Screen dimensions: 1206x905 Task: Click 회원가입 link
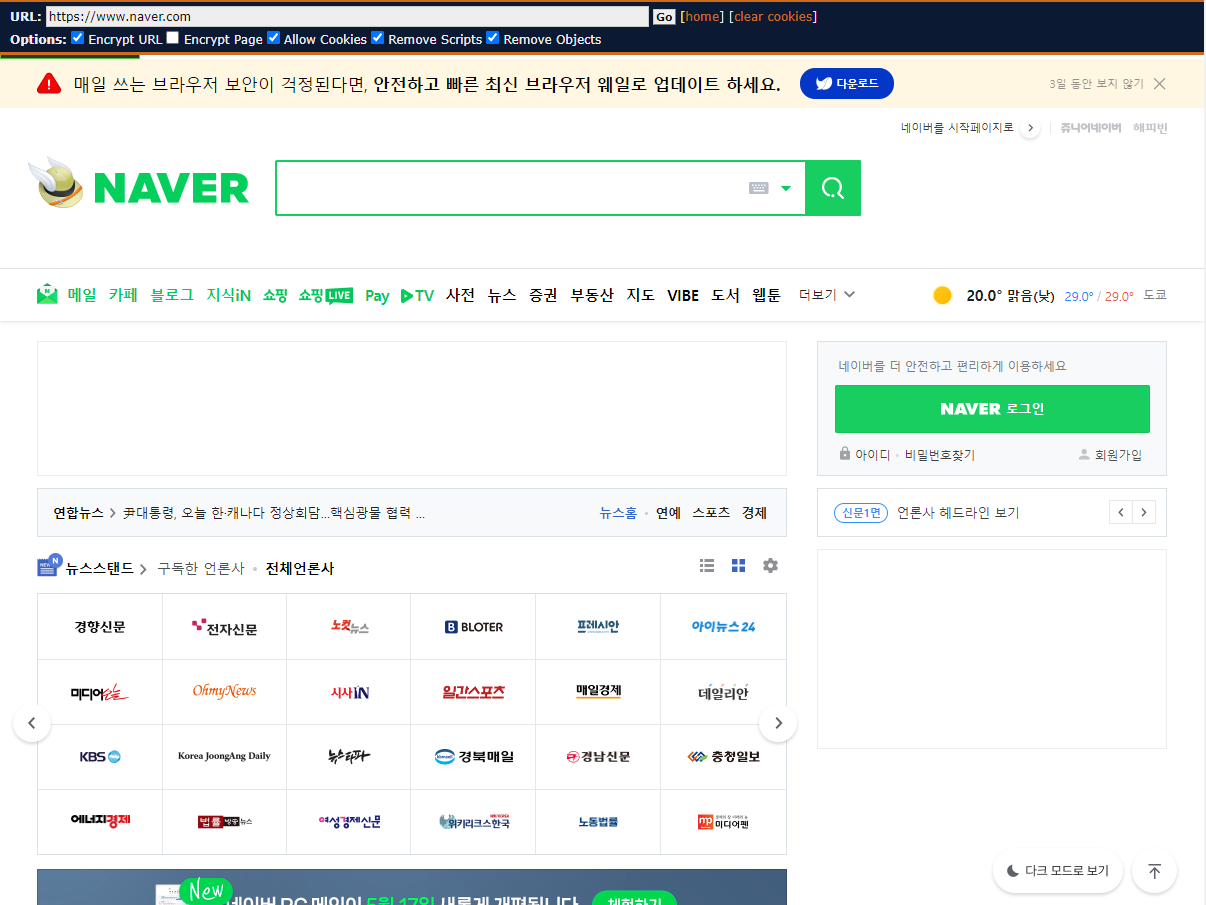(x=1110, y=454)
